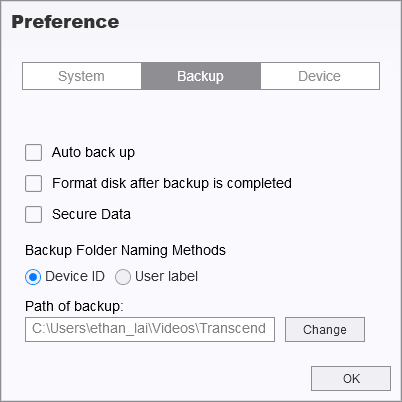The height and width of the screenshot is (402, 402).
Task: Open the Device tab
Action: pyautogui.click(x=320, y=76)
